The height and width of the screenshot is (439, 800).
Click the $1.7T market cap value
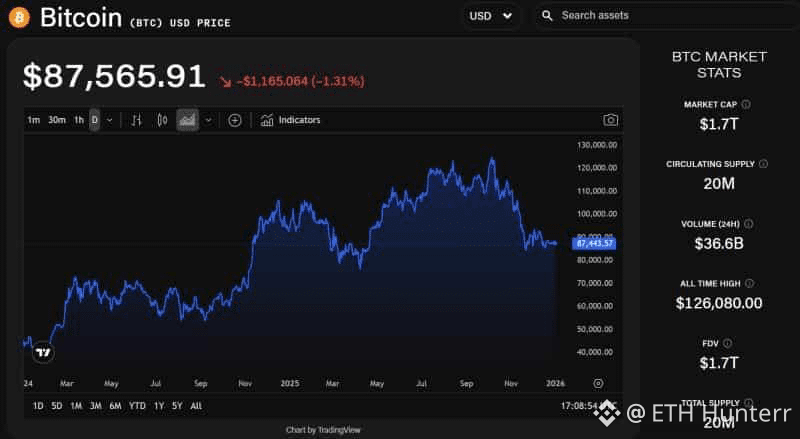719,124
